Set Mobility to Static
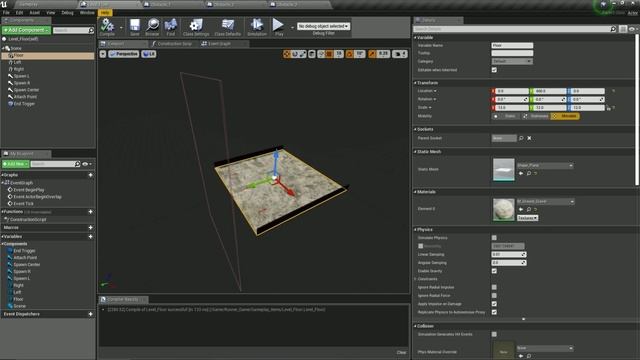Image resolution: width=640 pixels, height=360 pixels. point(506,116)
